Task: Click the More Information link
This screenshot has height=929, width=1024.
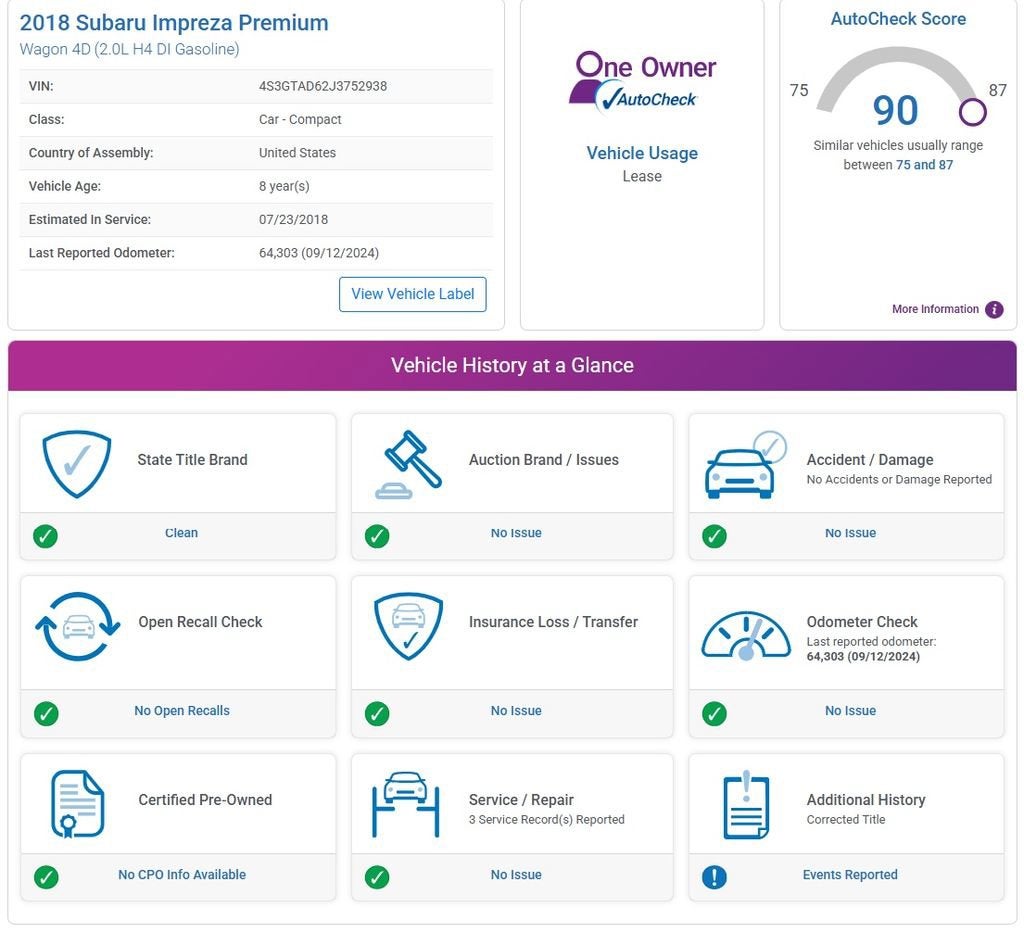Action: click(935, 309)
